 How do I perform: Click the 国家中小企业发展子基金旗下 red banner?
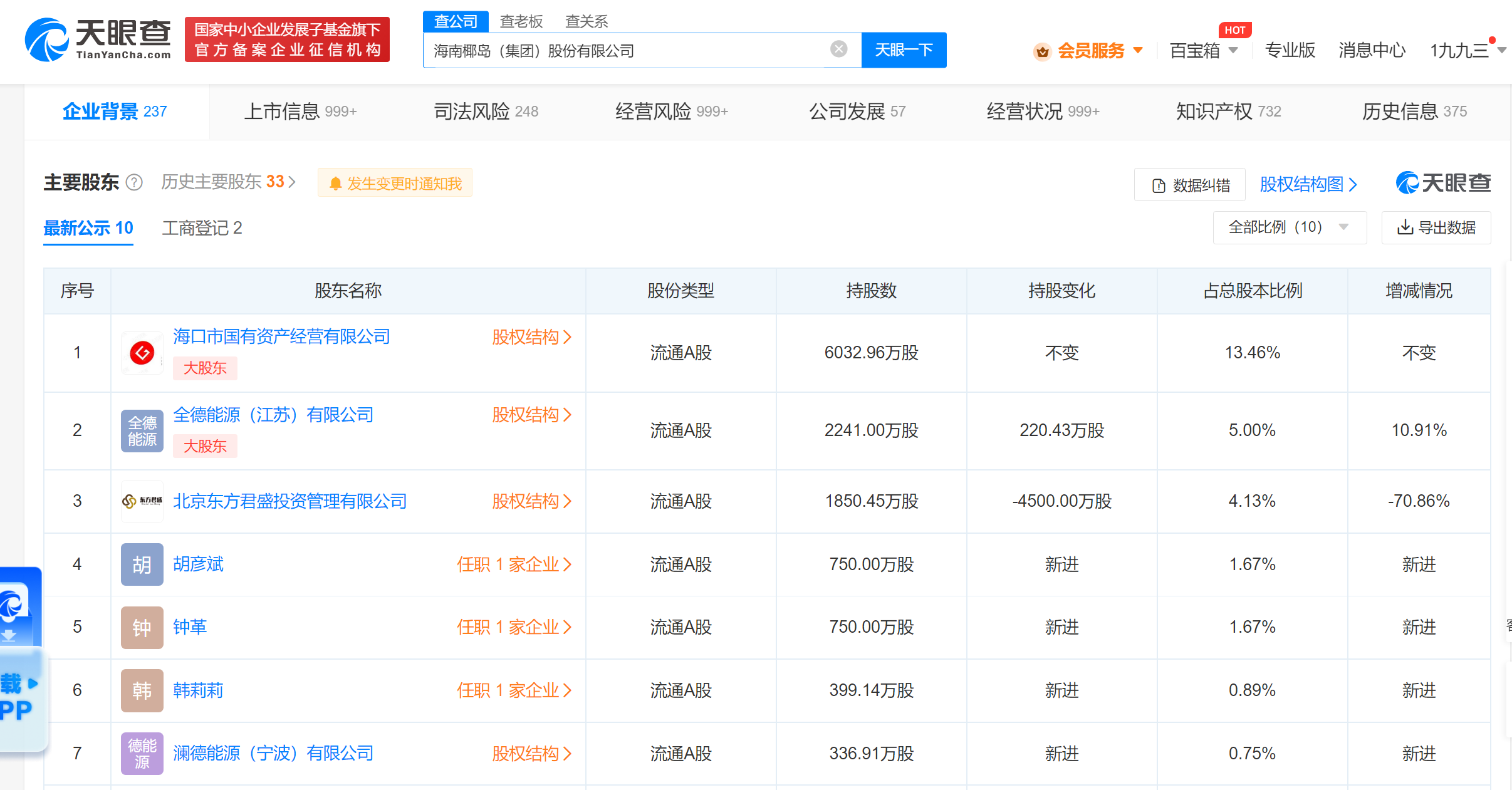287,39
